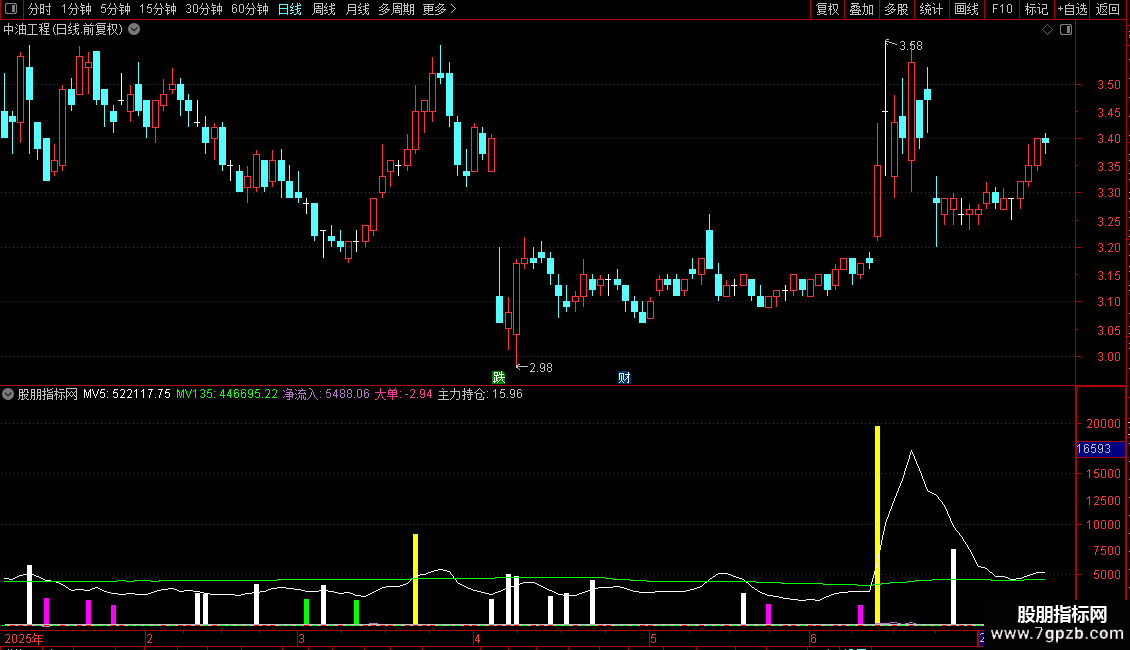This screenshot has height=650, width=1130.
Task: Click the tall yellow volume bar in June
Action: [x=877, y=525]
